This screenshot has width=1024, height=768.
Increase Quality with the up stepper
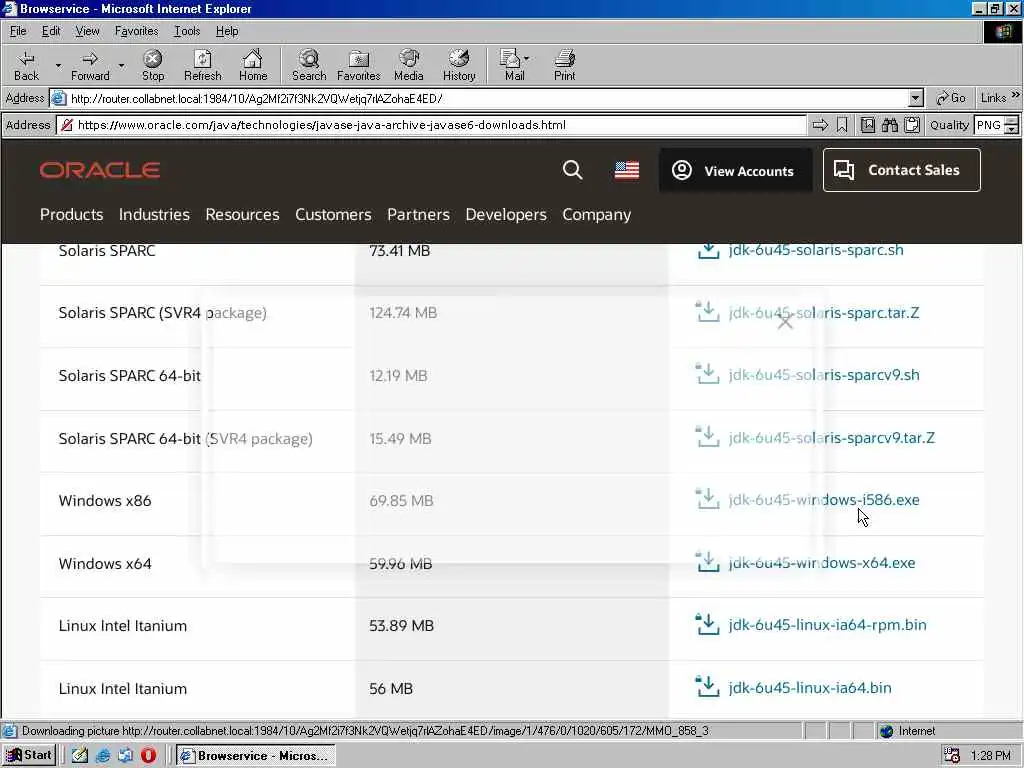[1012, 121]
